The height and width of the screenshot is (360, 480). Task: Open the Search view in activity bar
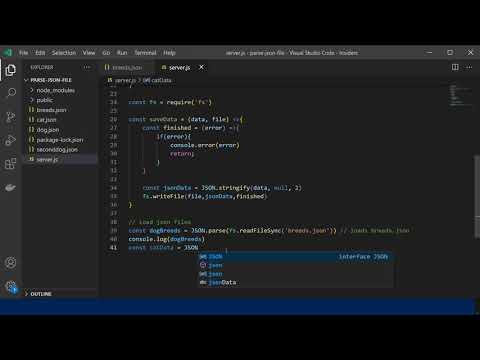[x=11, y=92]
